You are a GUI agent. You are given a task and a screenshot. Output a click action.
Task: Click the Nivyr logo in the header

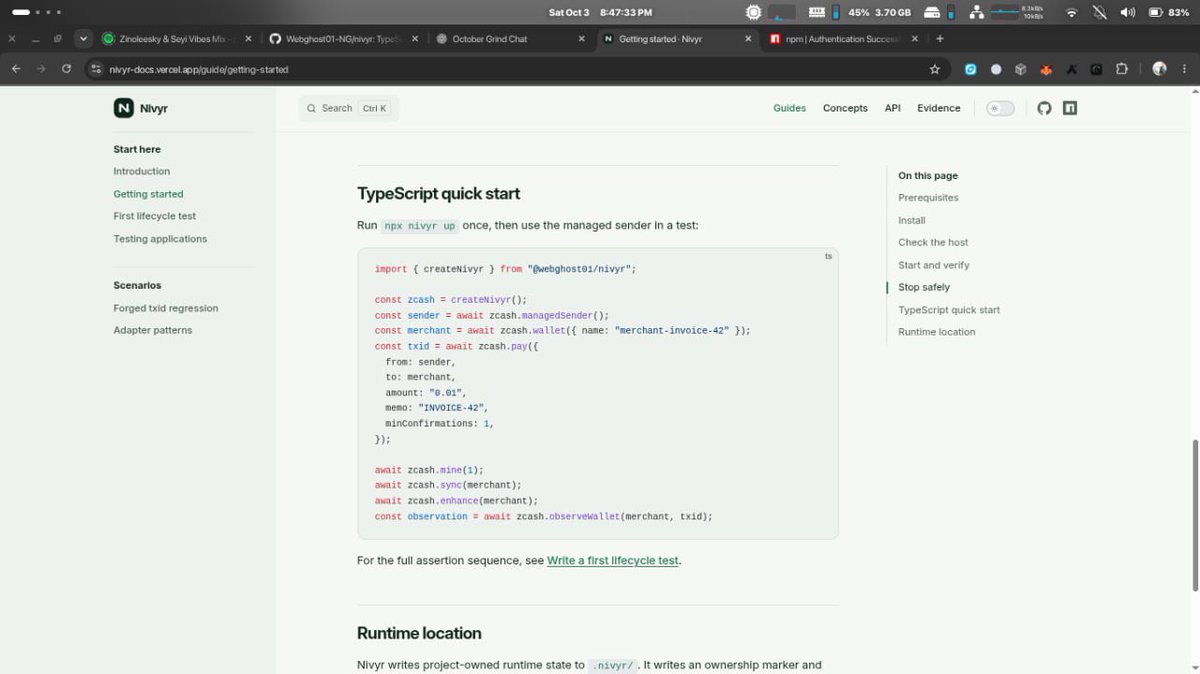pyautogui.click(x=140, y=108)
